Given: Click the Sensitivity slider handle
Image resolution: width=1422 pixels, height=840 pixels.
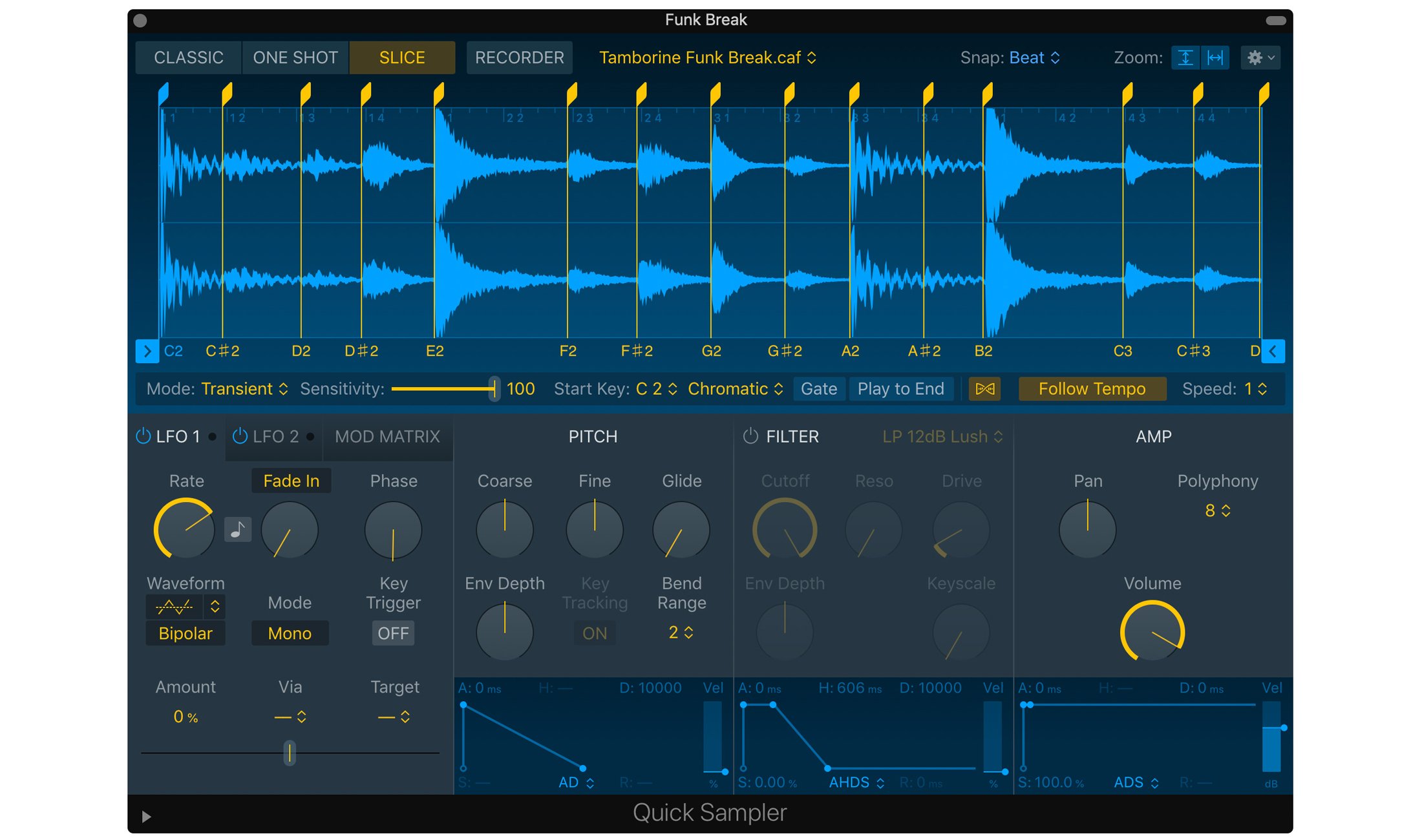Looking at the screenshot, I should tap(494, 389).
